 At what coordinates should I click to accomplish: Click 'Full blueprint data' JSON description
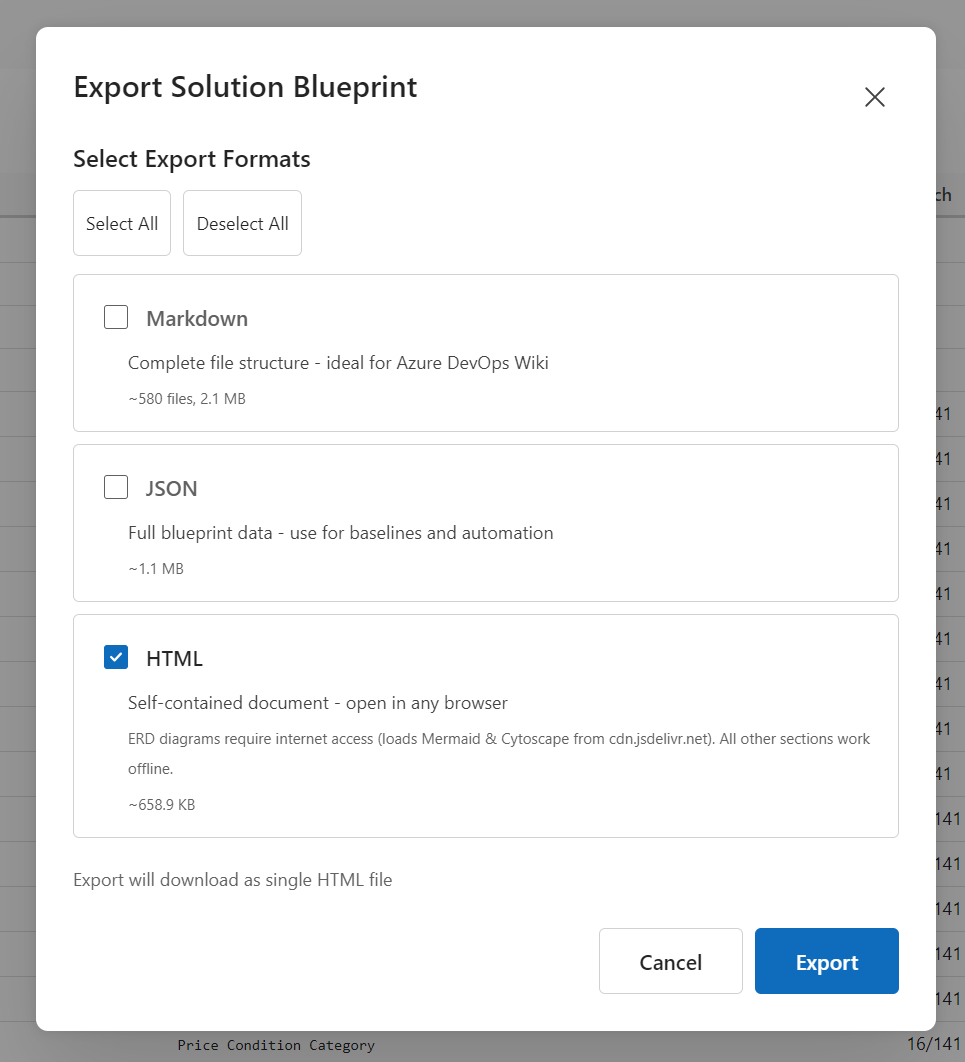[x=341, y=533]
